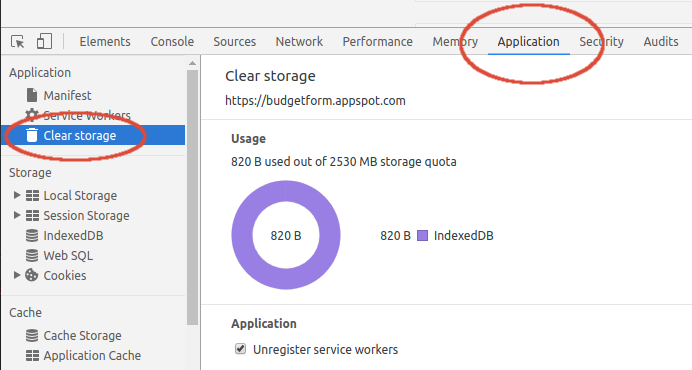Select the Web SQL database icon
Viewport: 692px width, 370px height.
coord(32,255)
